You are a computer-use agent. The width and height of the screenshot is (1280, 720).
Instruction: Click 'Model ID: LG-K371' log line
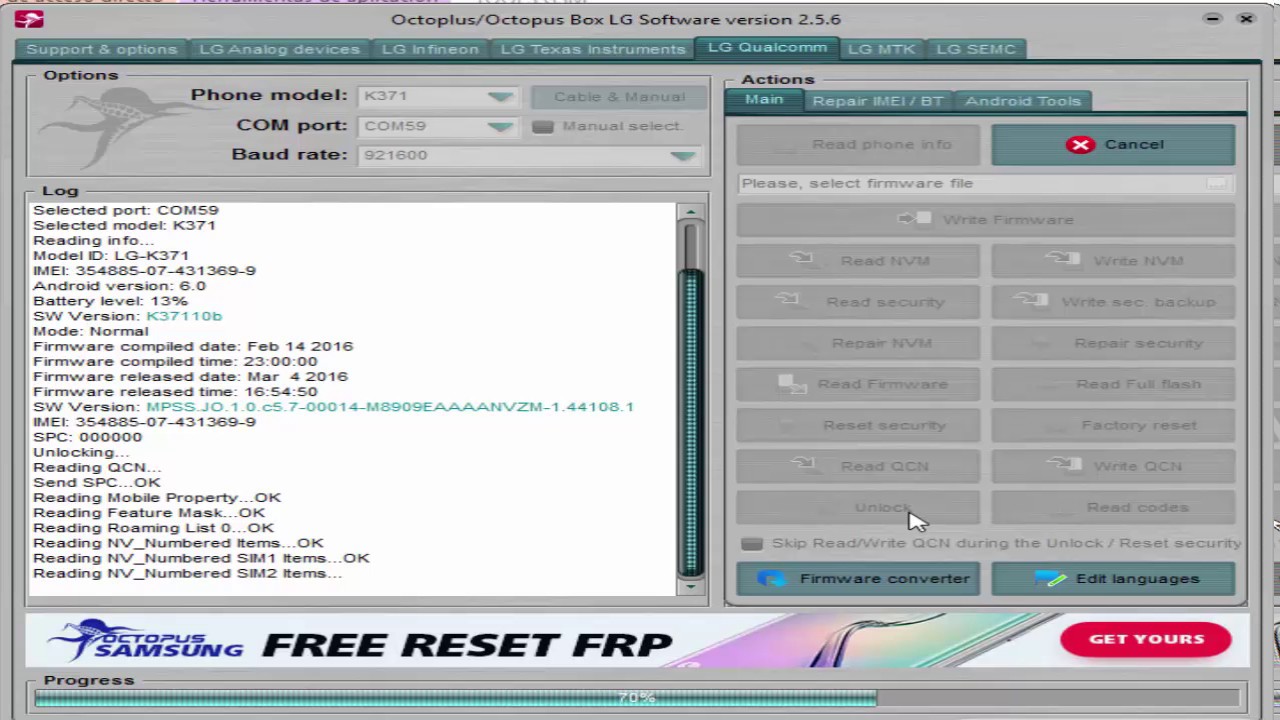tap(111, 255)
